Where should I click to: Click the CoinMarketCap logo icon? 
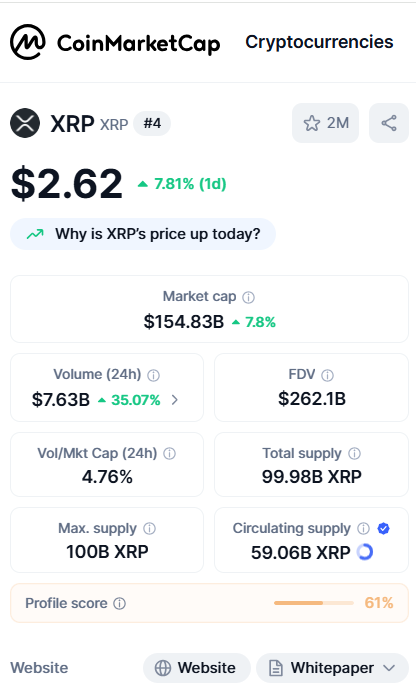27,42
